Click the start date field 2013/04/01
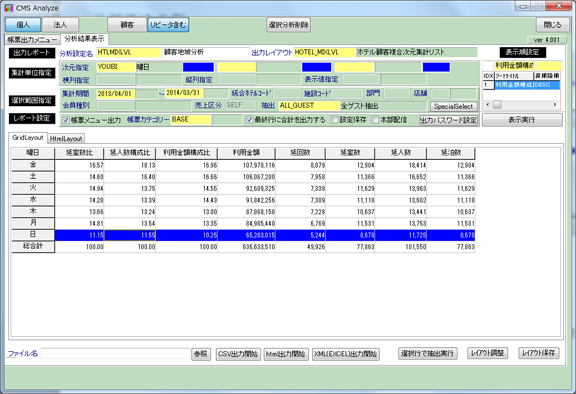The width and height of the screenshot is (576, 394). point(116,94)
